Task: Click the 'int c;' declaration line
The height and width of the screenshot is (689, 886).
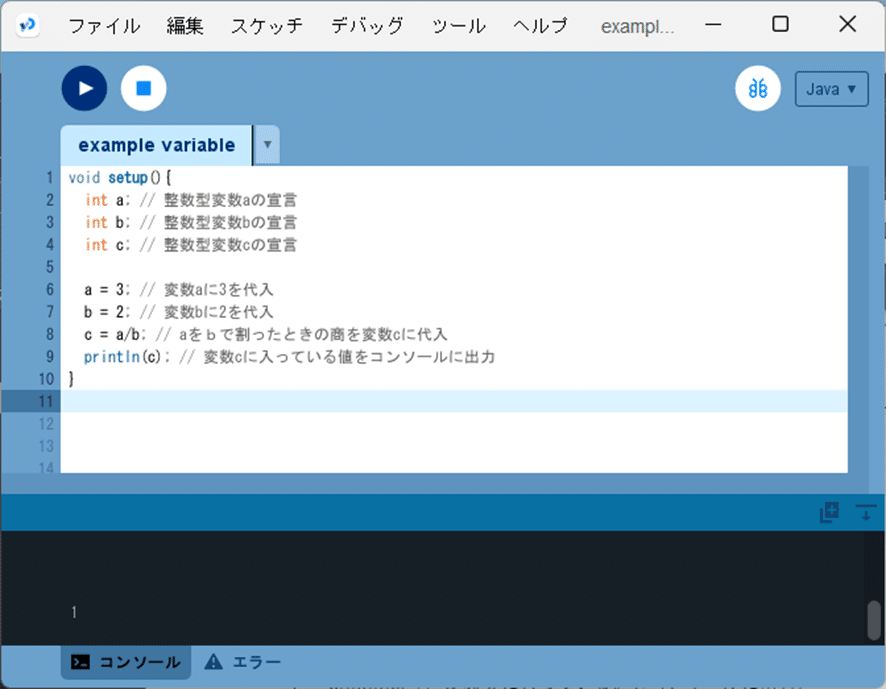Action: [190, 245]
